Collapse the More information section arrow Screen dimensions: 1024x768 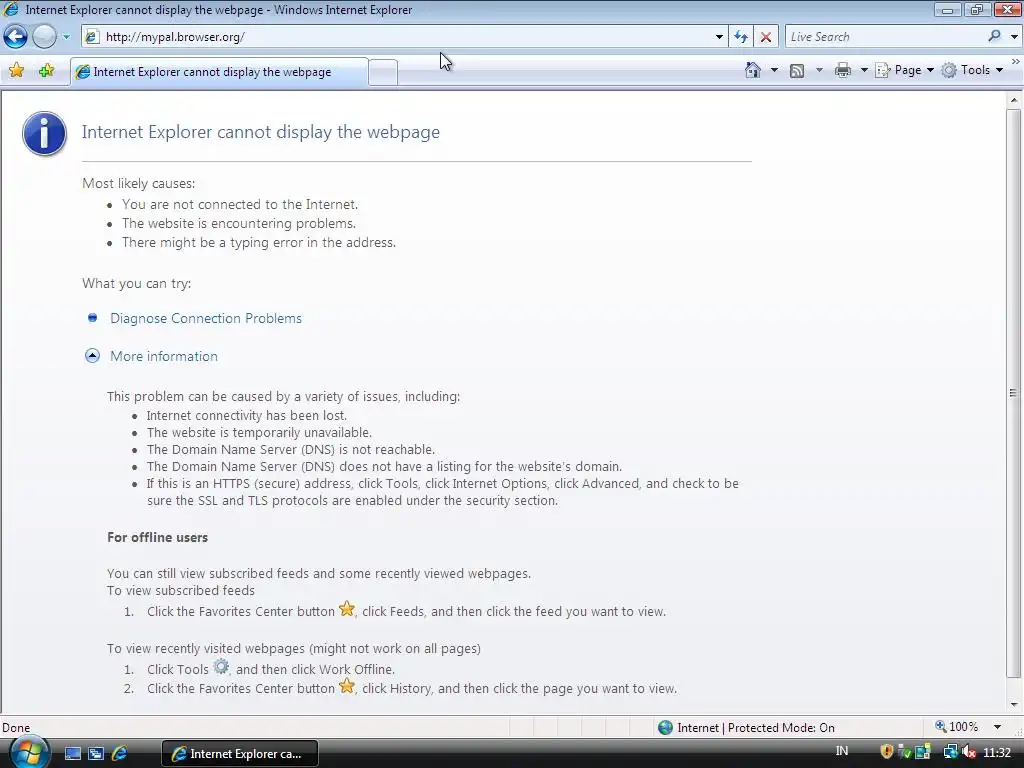[92, 356]
